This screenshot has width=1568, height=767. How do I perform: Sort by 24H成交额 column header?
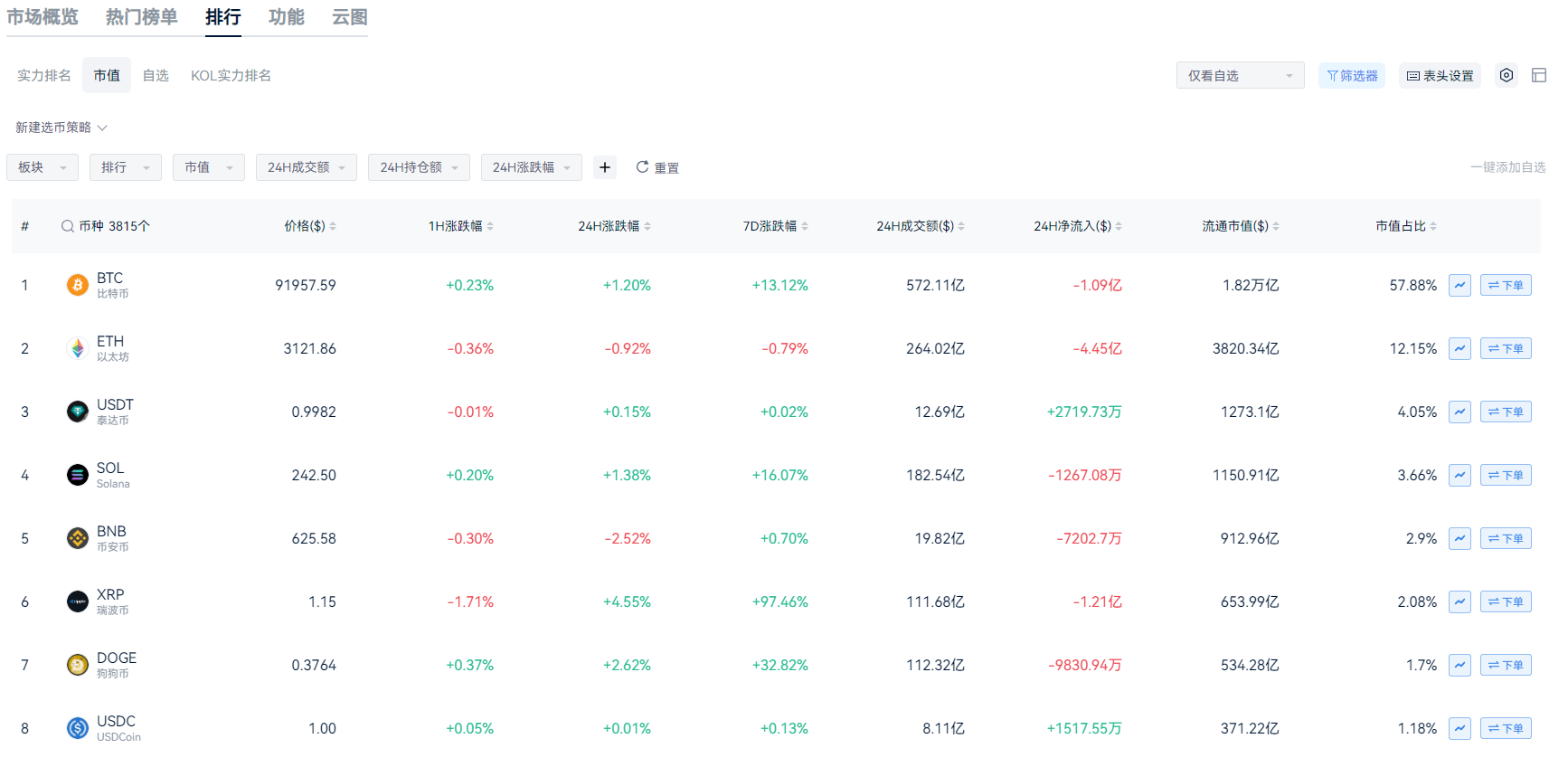921,226
